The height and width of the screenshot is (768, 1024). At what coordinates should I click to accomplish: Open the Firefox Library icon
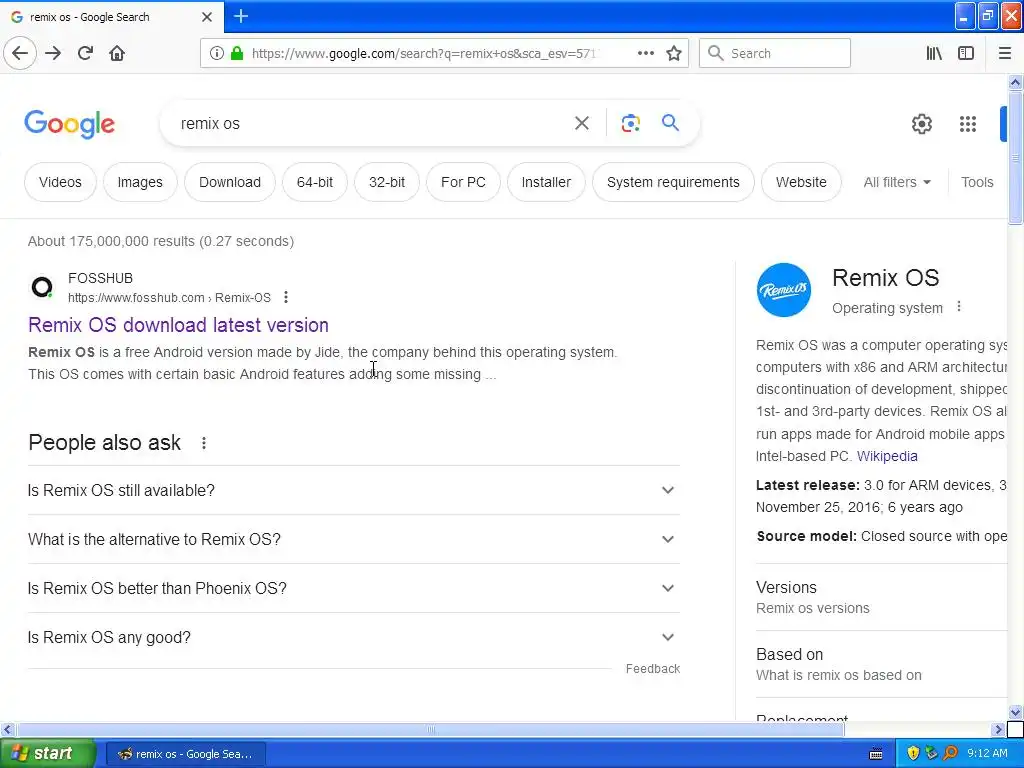934,53
